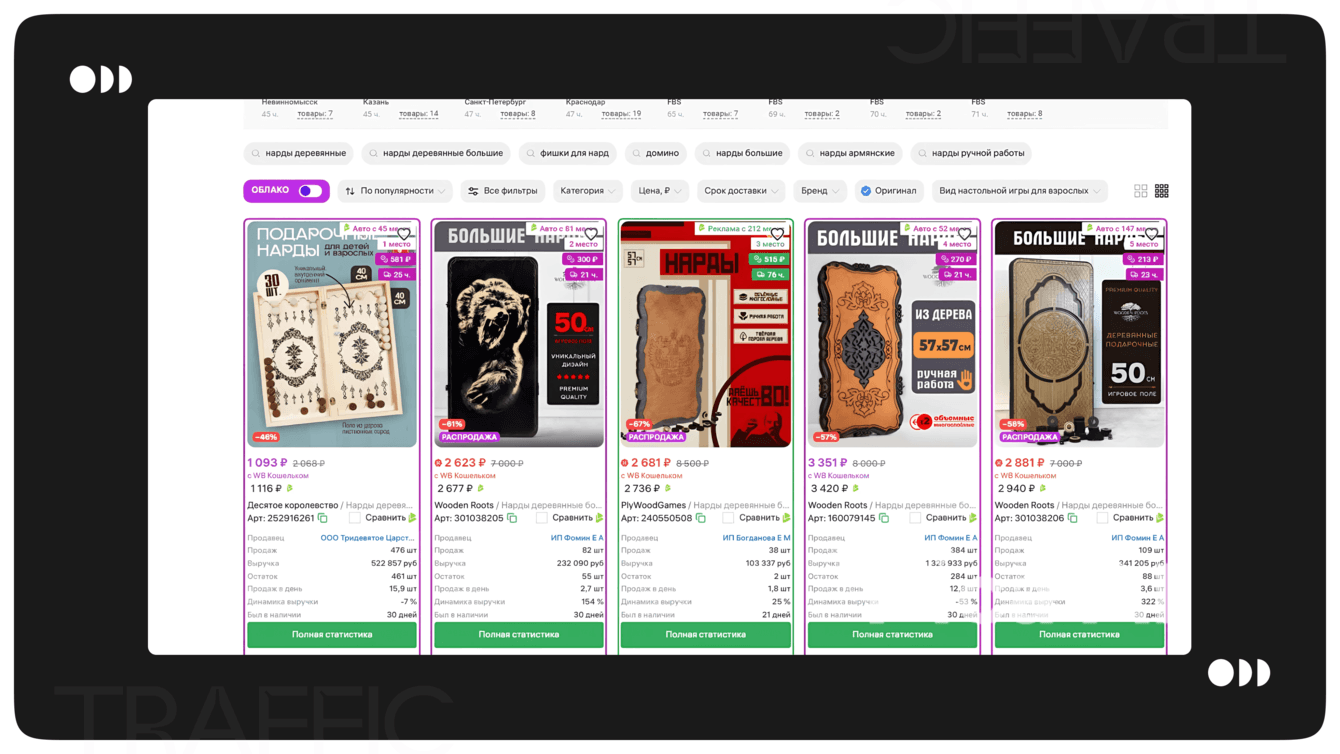Choose the 'нарды армянские' search suggestion

click(850, 154)
